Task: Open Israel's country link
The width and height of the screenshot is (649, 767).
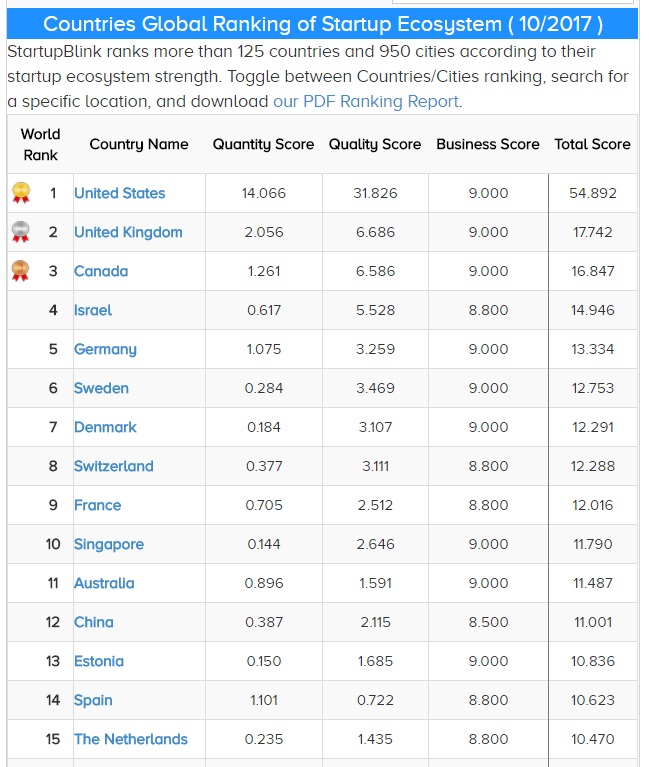Action: click(93, 310)
